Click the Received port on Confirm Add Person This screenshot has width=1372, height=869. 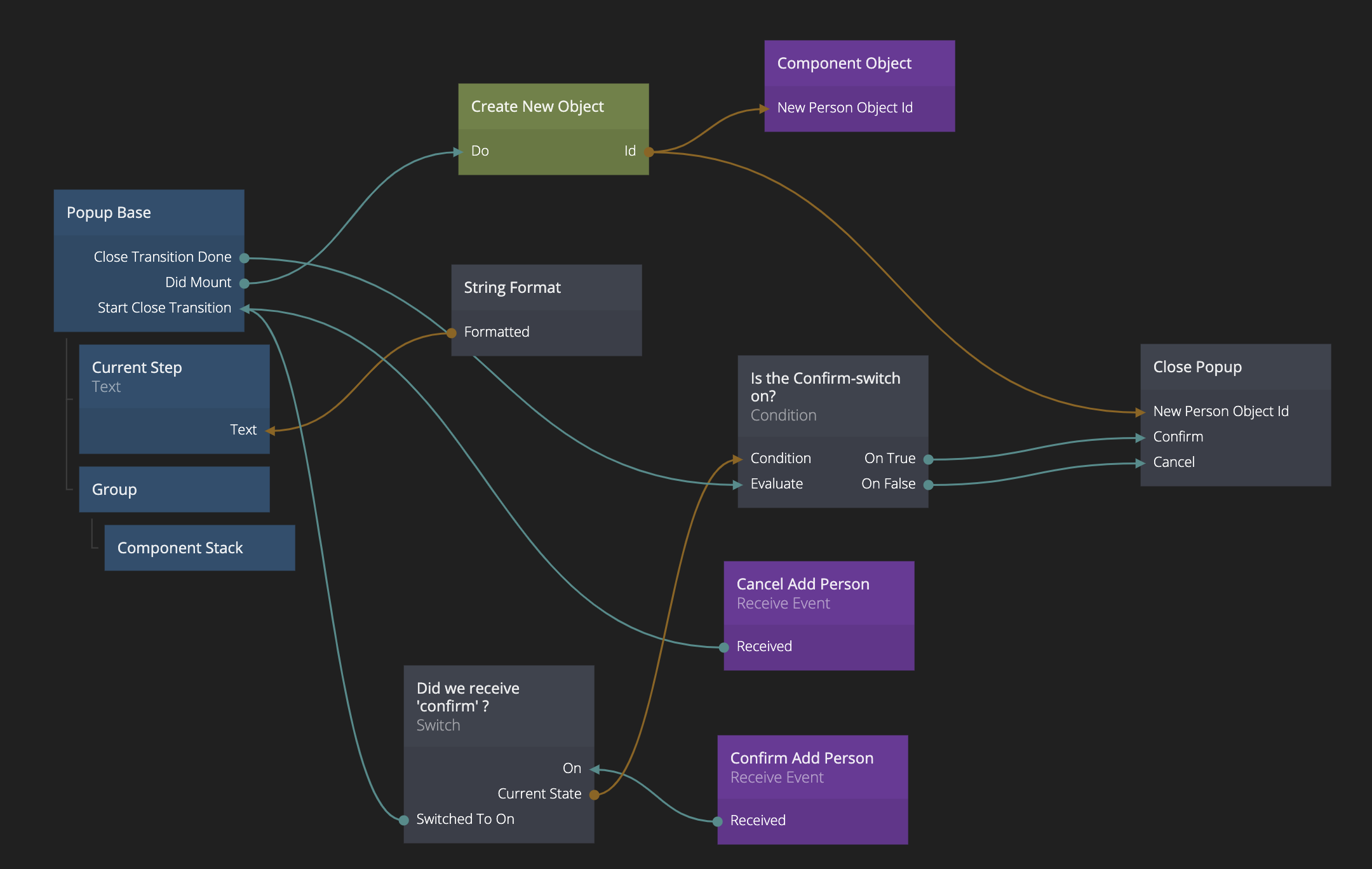click(x=717, y=821)
